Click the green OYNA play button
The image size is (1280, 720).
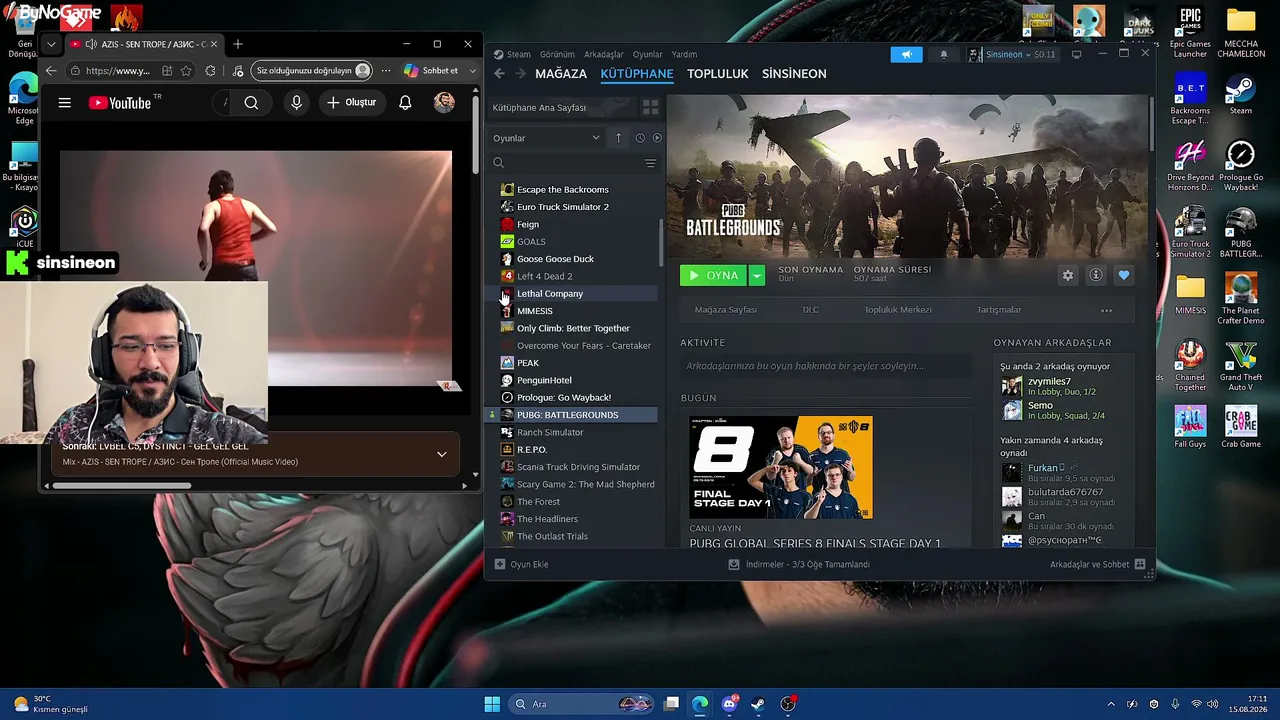714,275
